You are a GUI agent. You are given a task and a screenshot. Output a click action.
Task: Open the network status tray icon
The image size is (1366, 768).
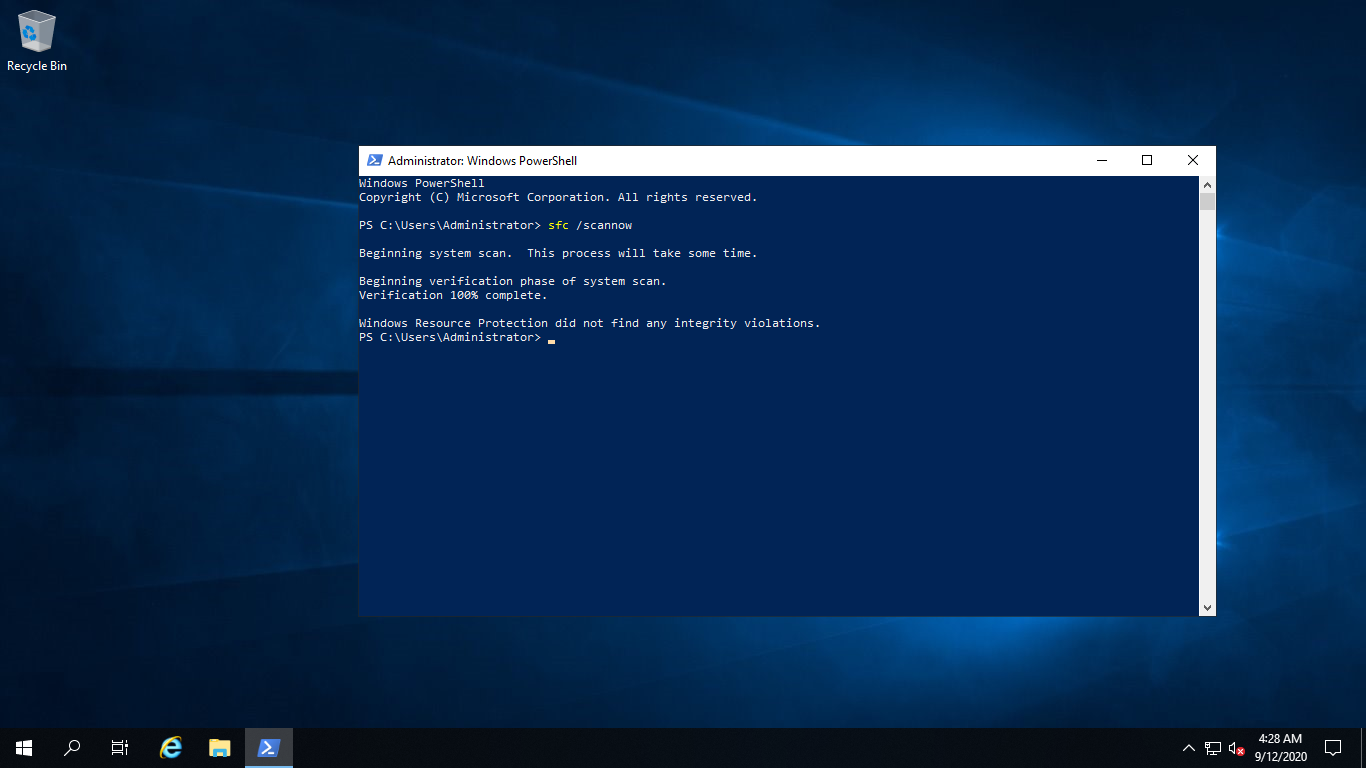[x=1213, y=748]
